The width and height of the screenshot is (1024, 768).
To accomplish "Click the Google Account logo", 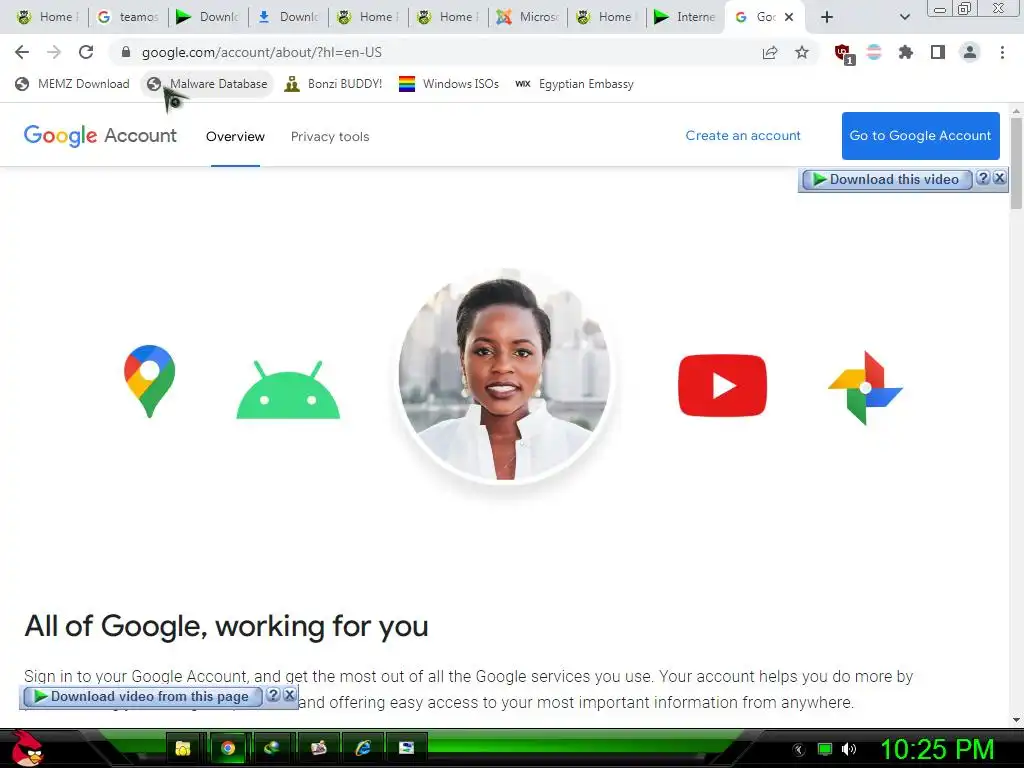I will [x=100, y=135].
